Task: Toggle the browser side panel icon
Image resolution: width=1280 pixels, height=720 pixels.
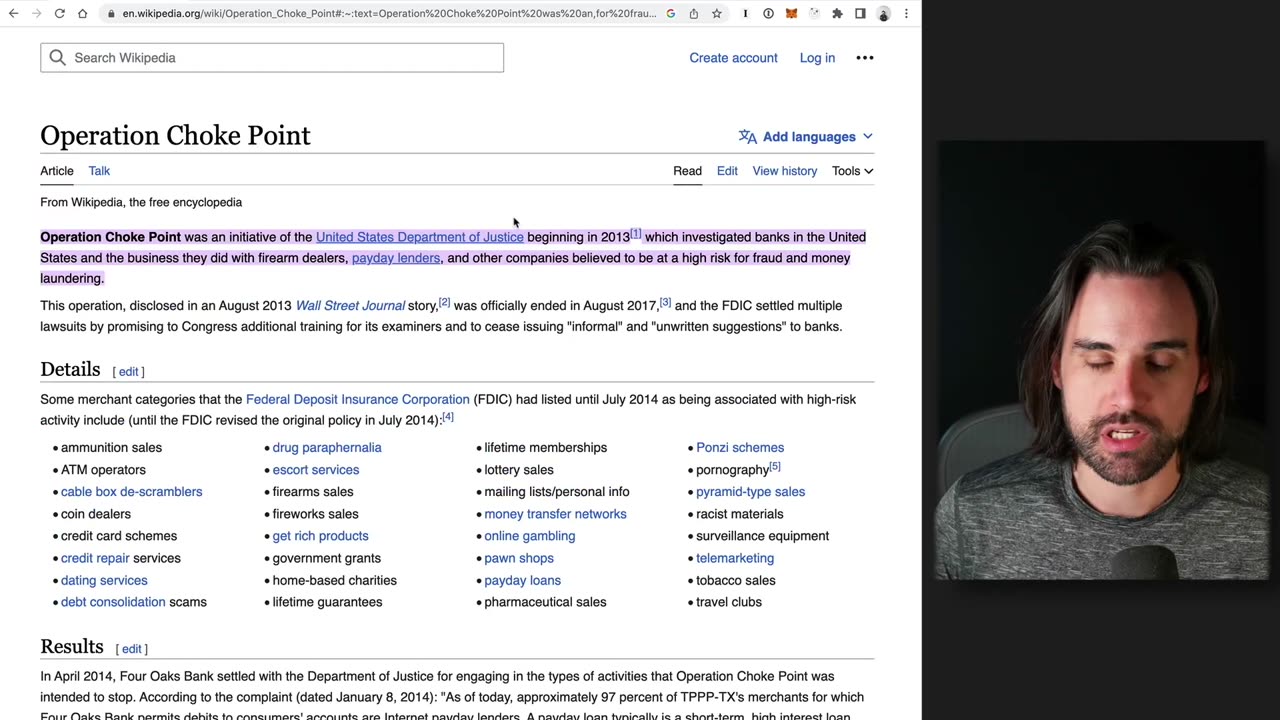Action: click(x=860, y=14)
